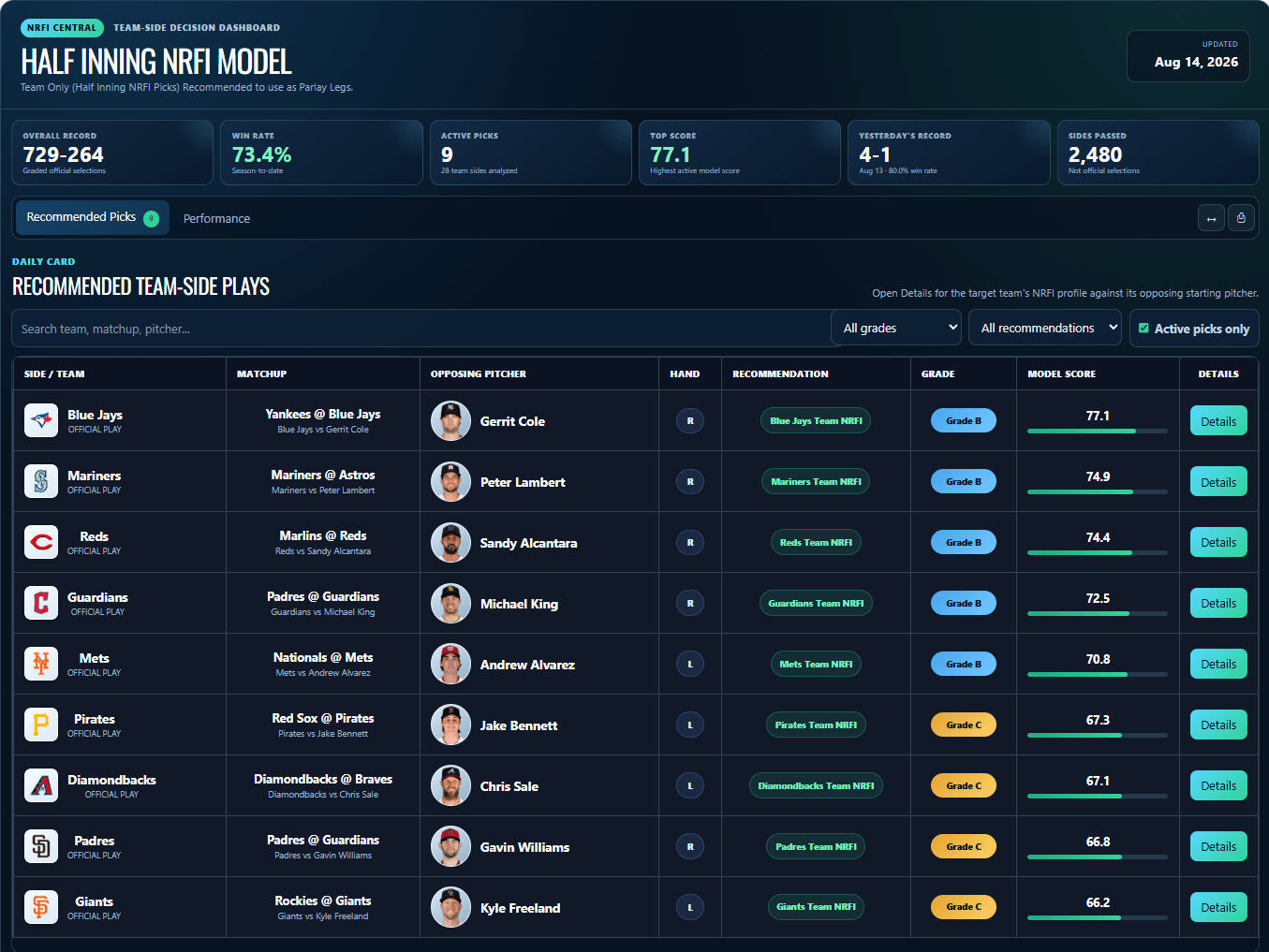Switch to the Performance tab

coord(216,218)
